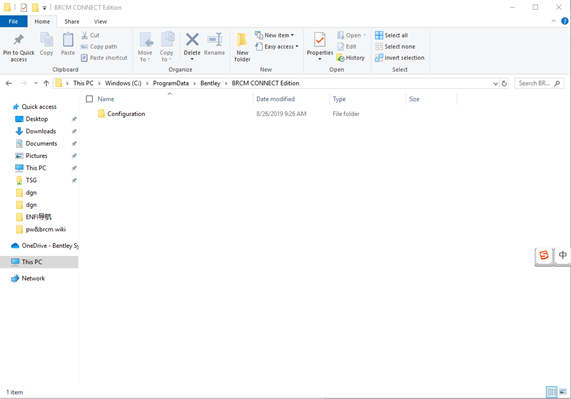Click Edit in the Open group

(x=347, y=47)
